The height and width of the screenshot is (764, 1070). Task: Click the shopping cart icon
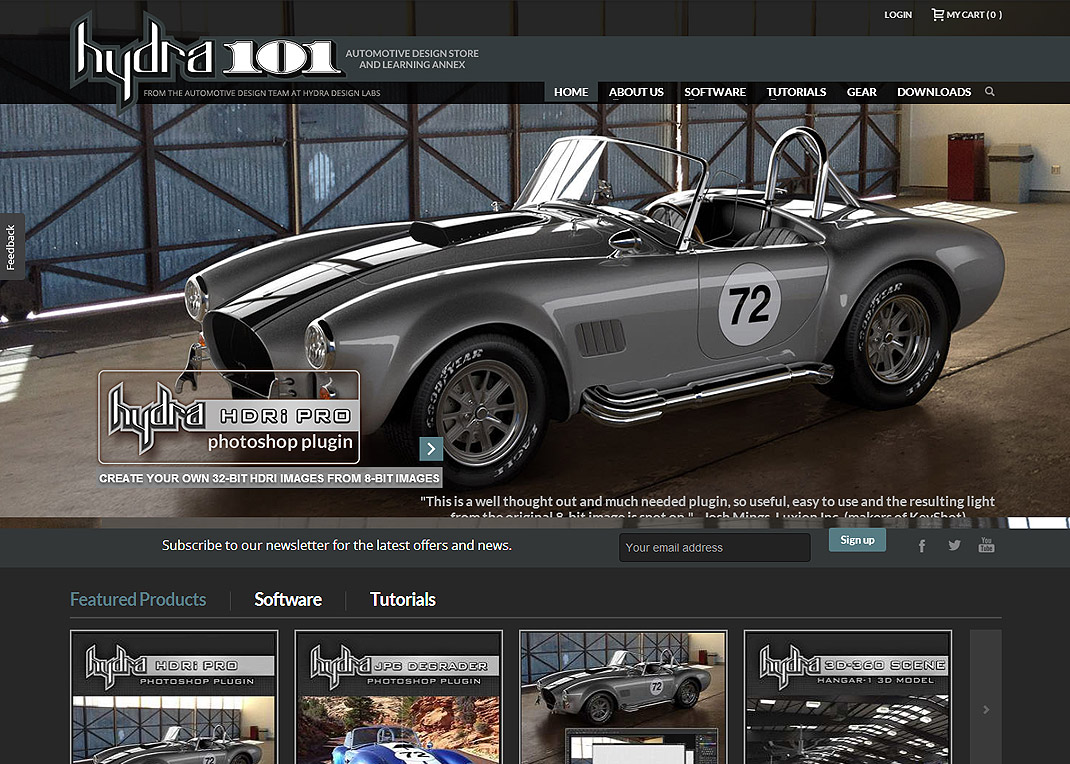(x=938, y=14)
